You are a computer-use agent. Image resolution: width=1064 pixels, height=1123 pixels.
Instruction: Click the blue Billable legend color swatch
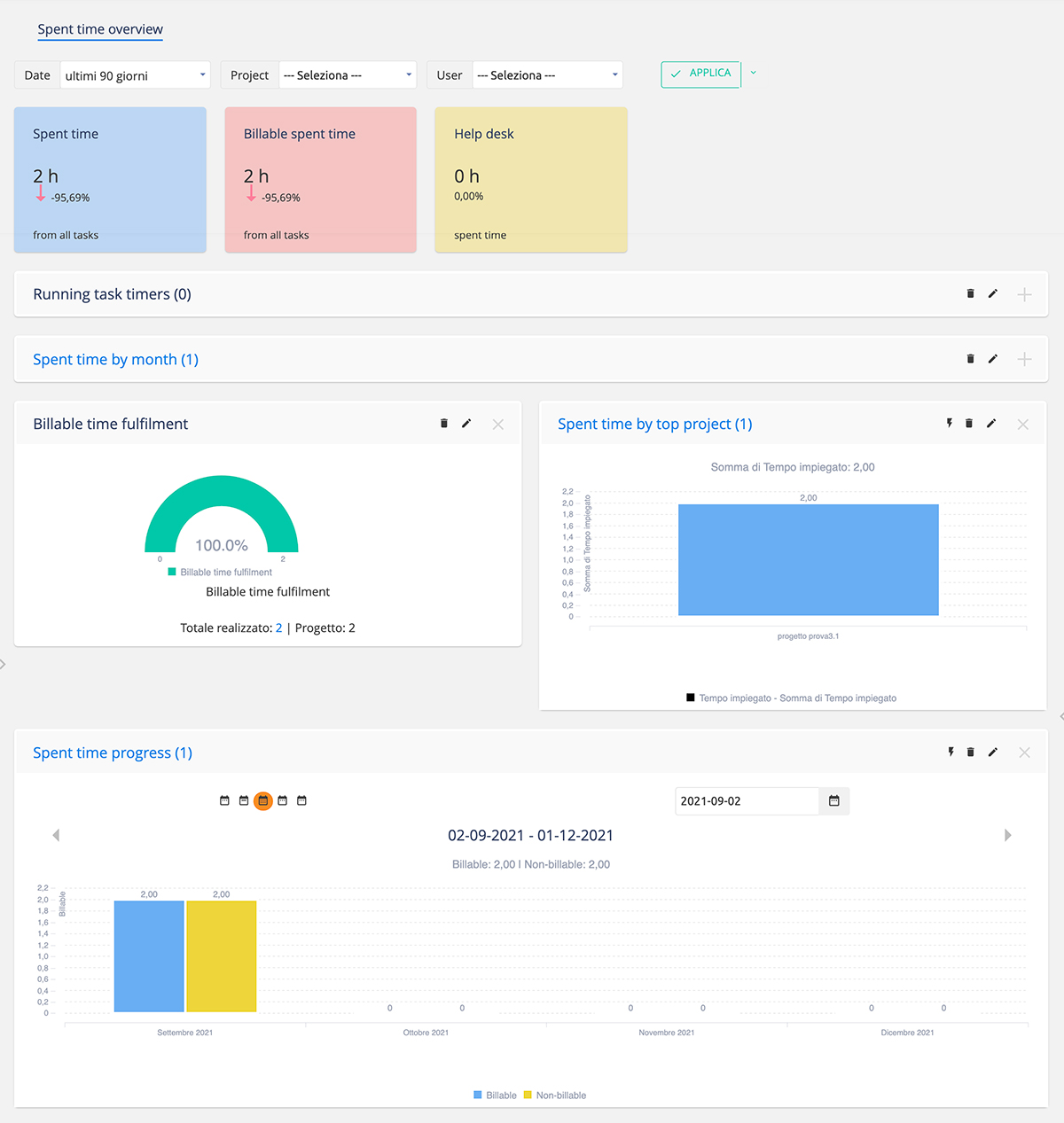click(x=478, y=1096)
